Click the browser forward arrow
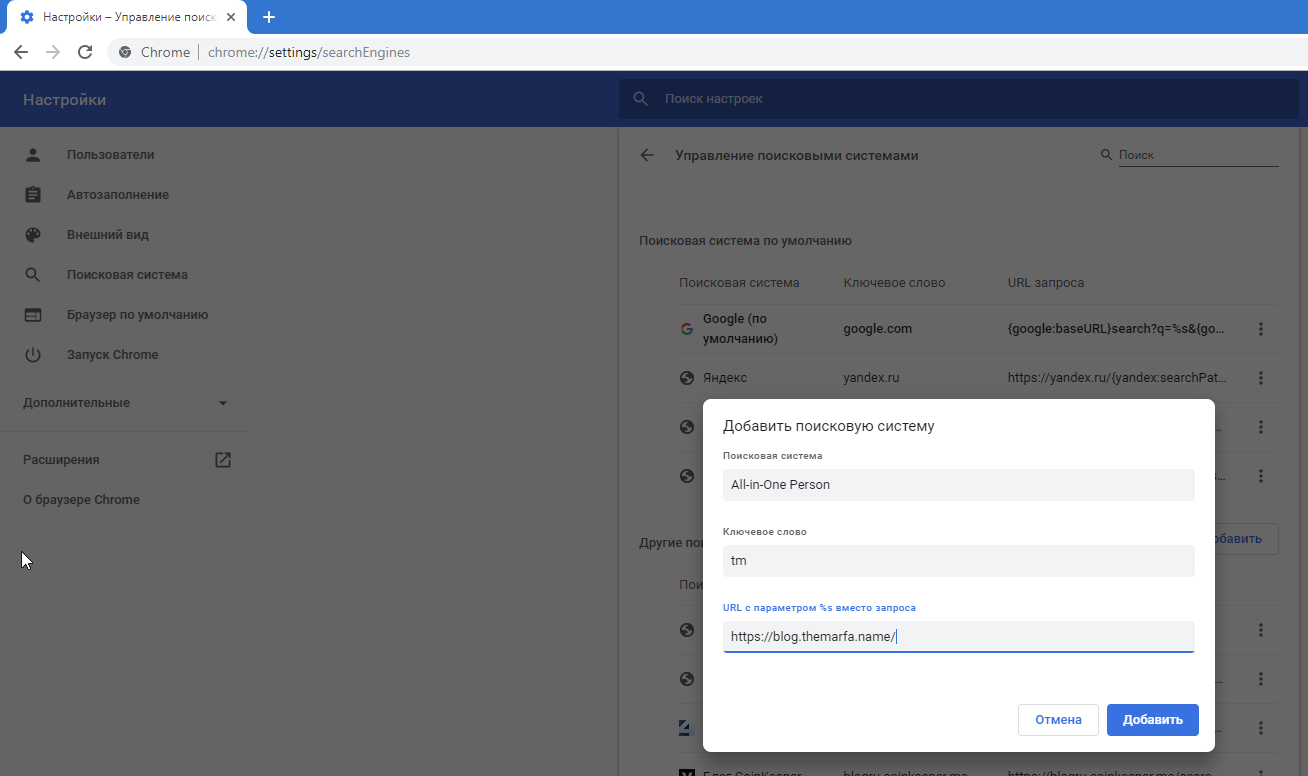 point(53,52)
